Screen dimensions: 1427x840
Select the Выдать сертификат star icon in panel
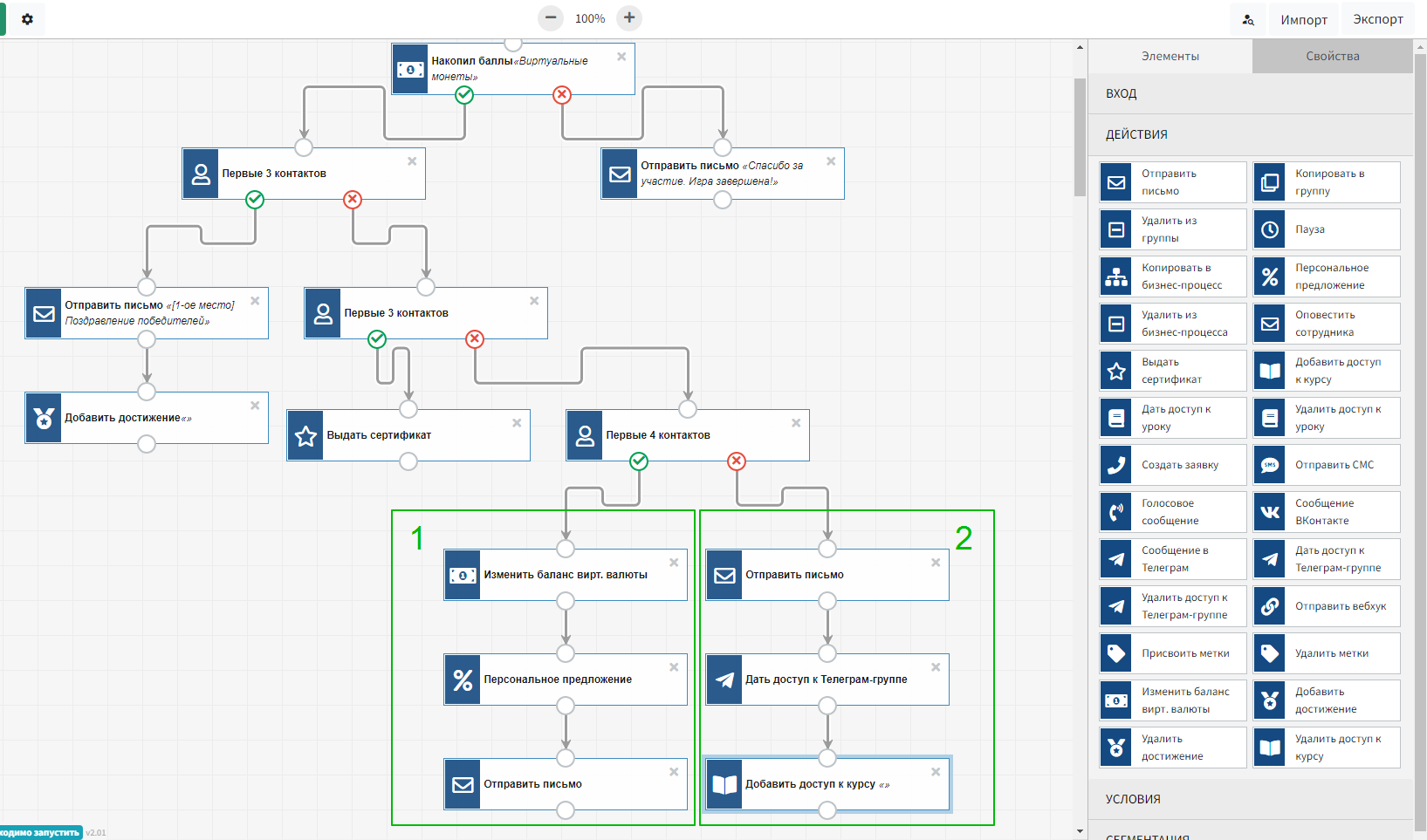(1116, 371)
